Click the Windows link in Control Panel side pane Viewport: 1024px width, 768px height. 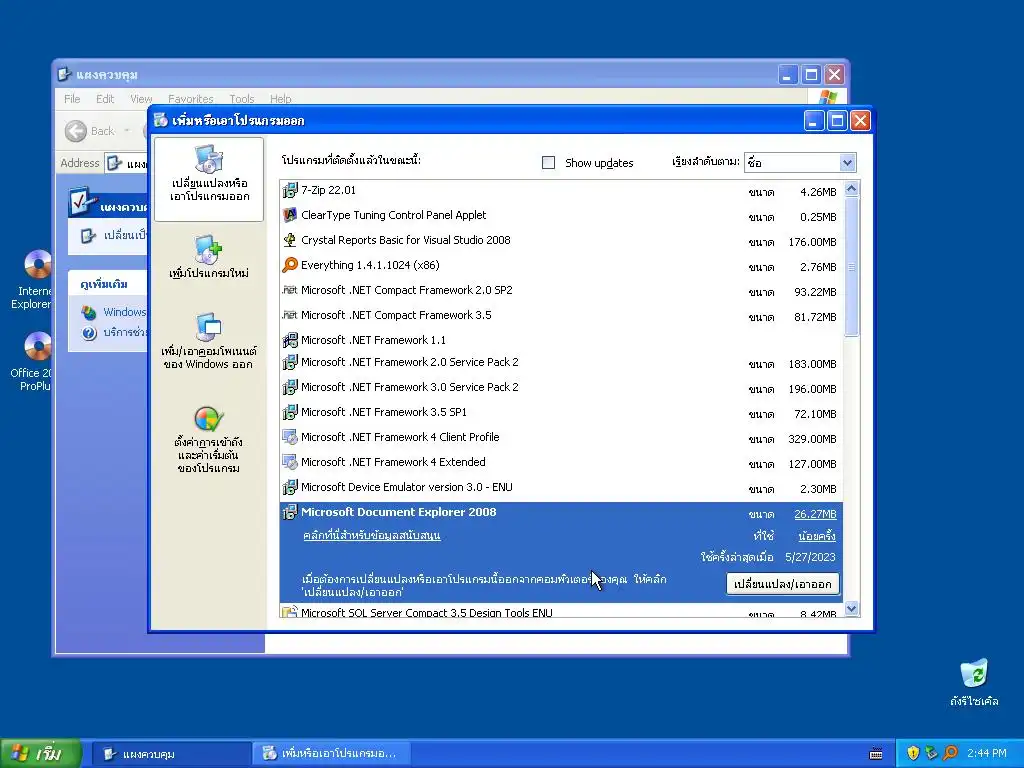pos(124,312)
